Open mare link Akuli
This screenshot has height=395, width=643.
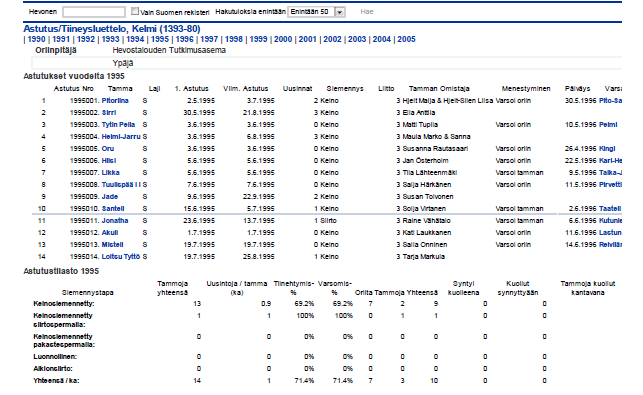[x=110, y=233]
